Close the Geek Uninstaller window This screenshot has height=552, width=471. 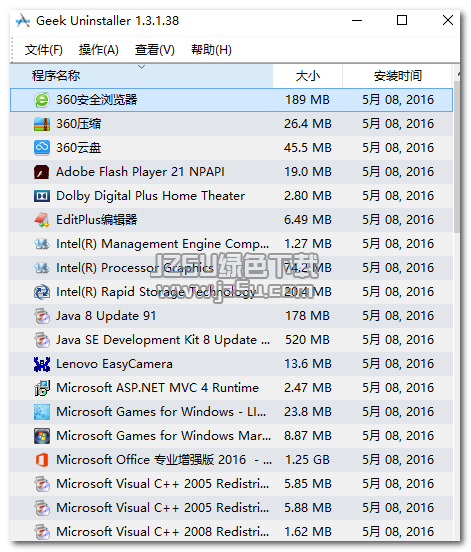(x=448, y=20)
